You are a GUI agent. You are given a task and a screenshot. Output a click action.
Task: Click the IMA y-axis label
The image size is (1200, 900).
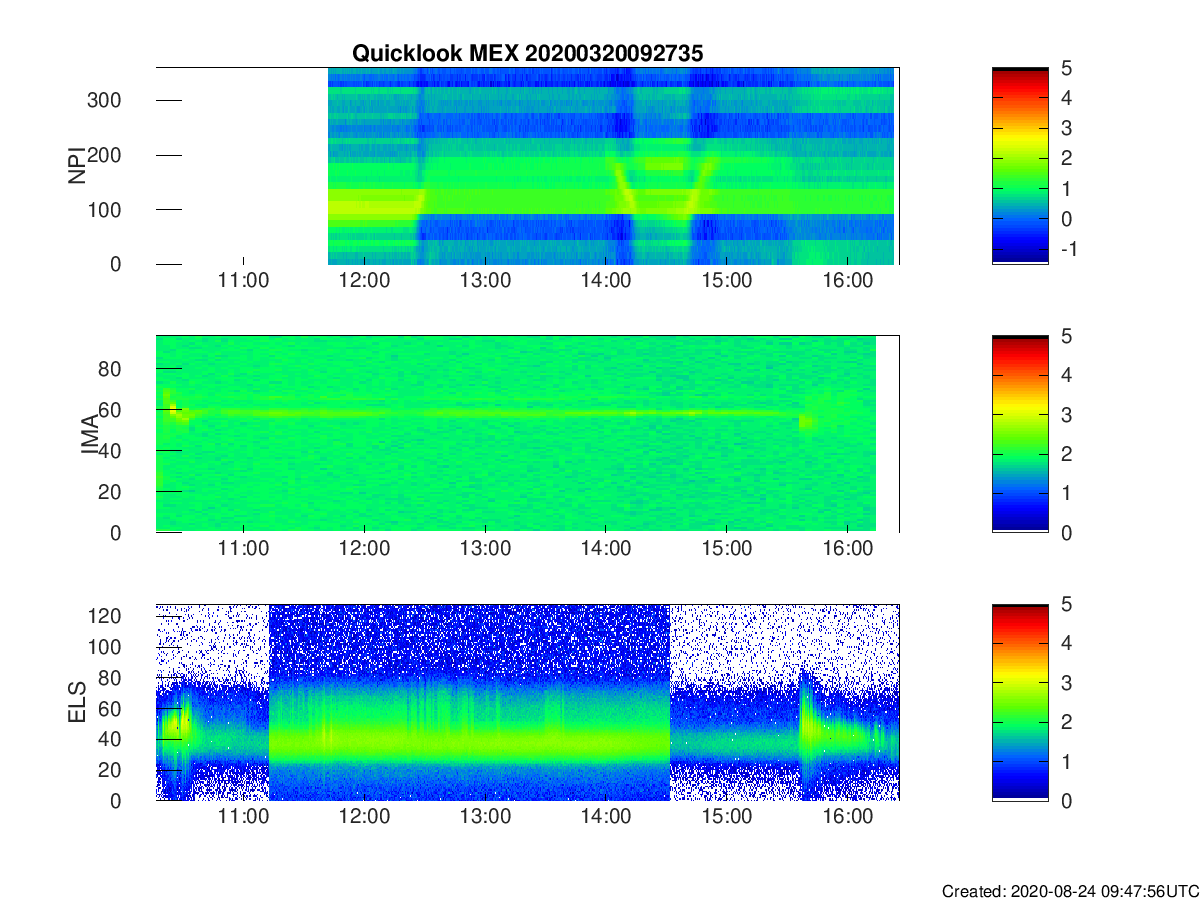pyautogui.click(x=89, y=434)
